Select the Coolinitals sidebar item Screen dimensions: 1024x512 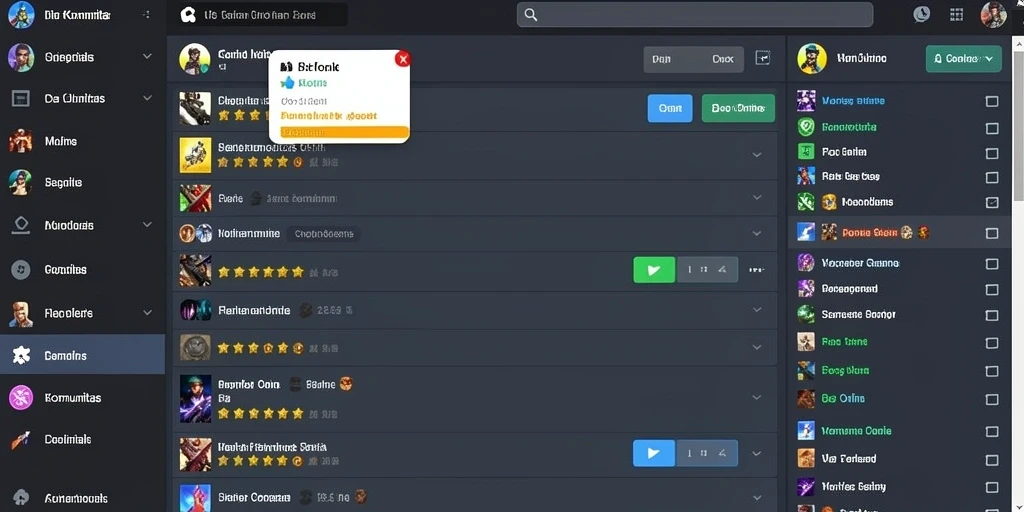click(x=82, y=440)
